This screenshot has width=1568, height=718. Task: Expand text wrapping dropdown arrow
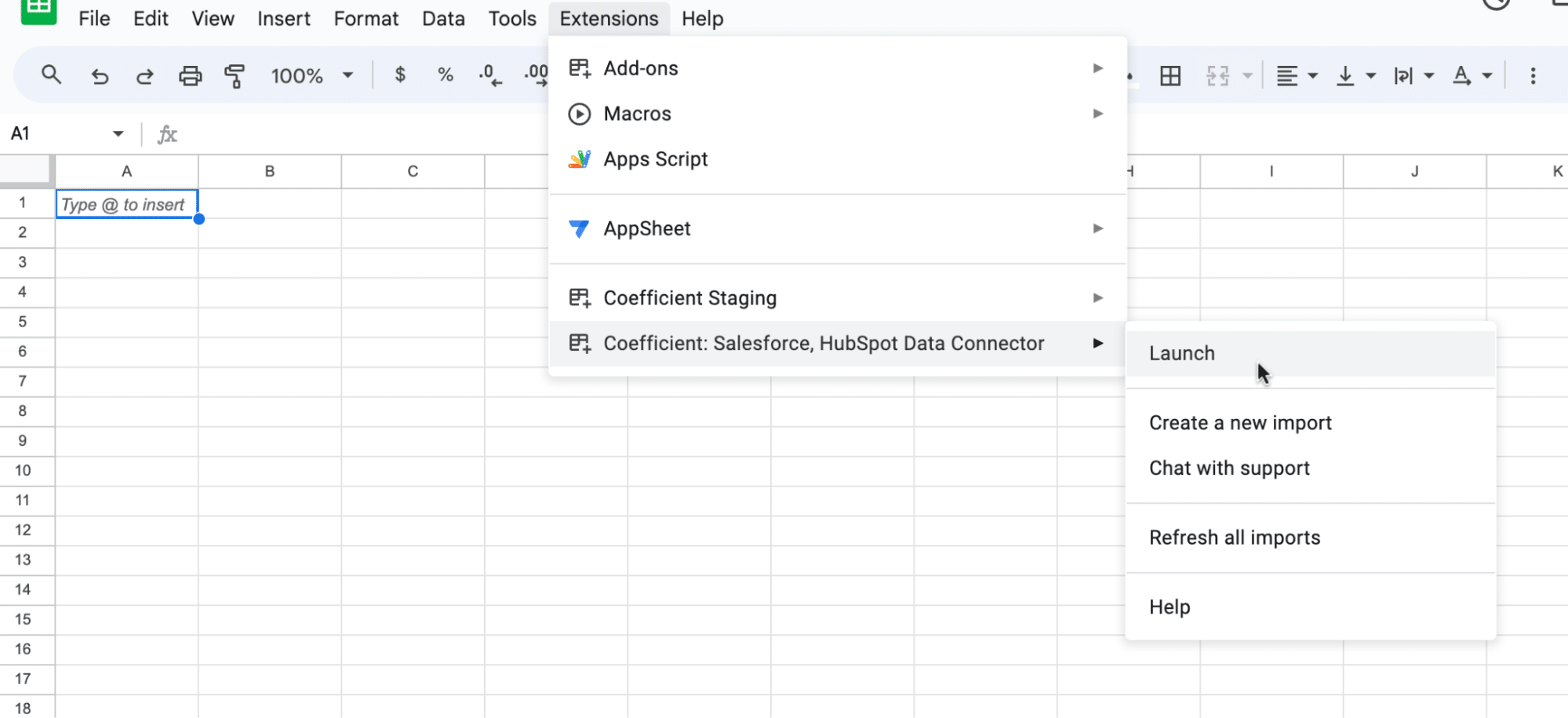[1428, 76]
